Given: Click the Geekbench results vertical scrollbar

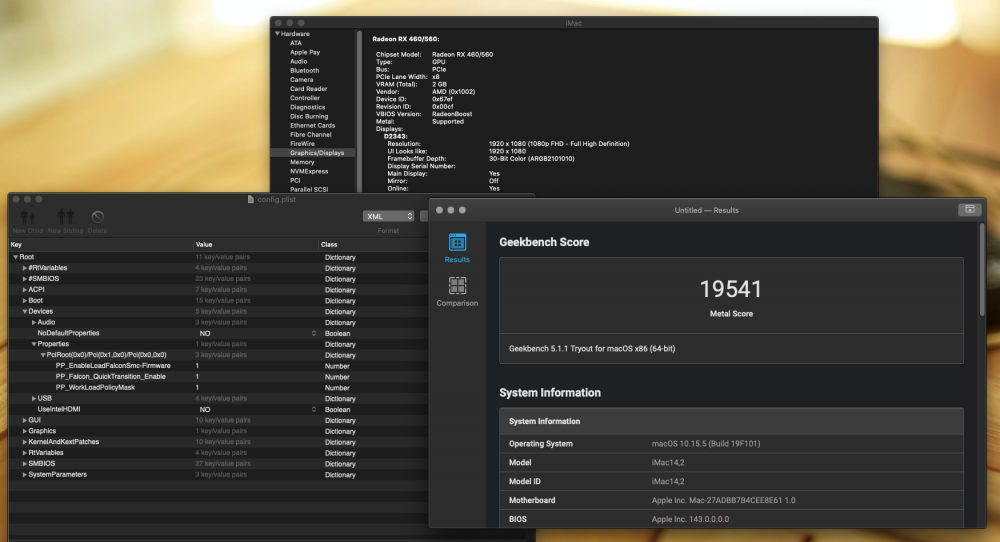Looking at the screenshot, I should tap(982, 269).
